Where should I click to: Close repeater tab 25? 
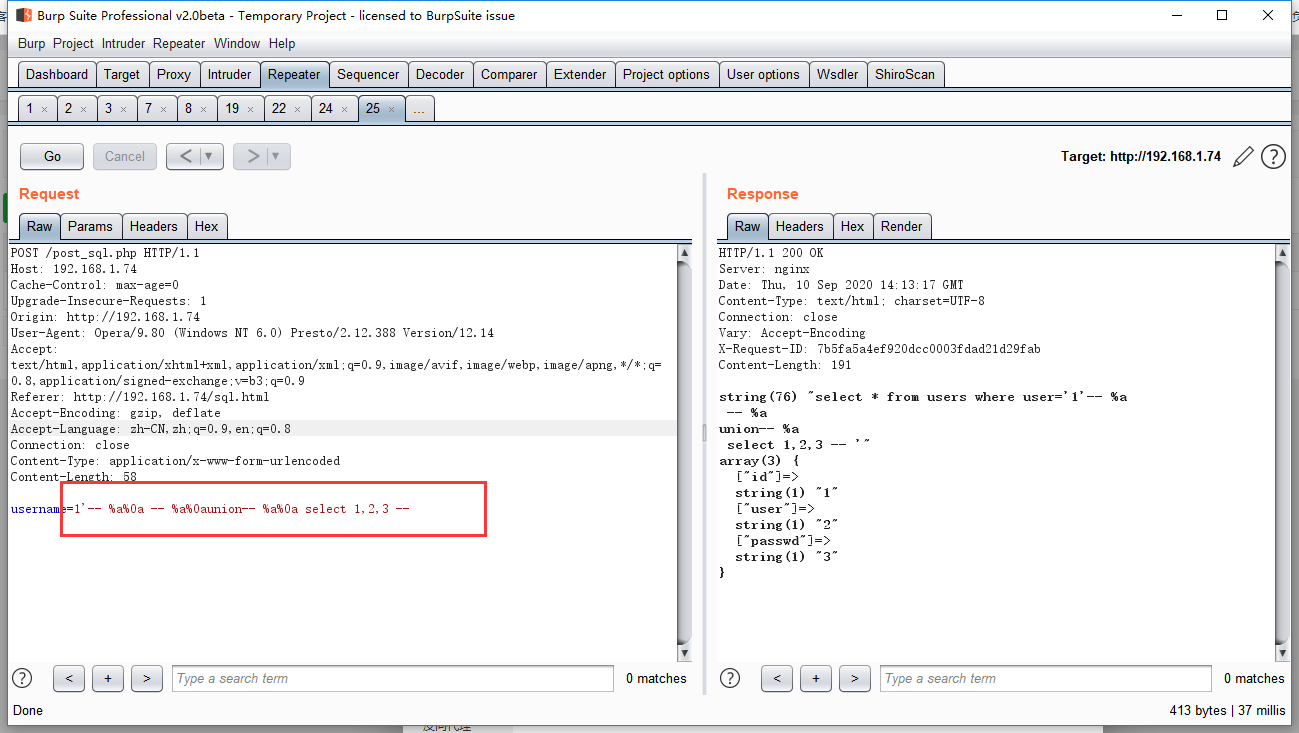point(392,109)
